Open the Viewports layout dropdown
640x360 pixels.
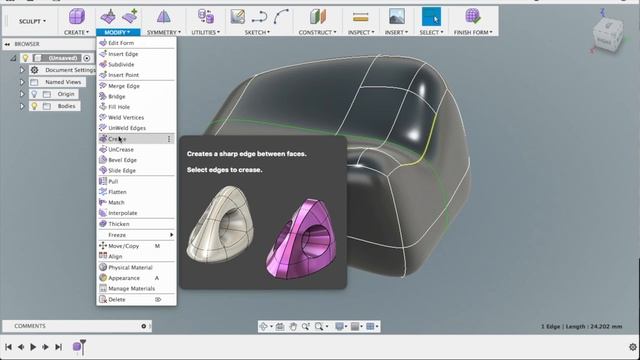coord(372,327)
